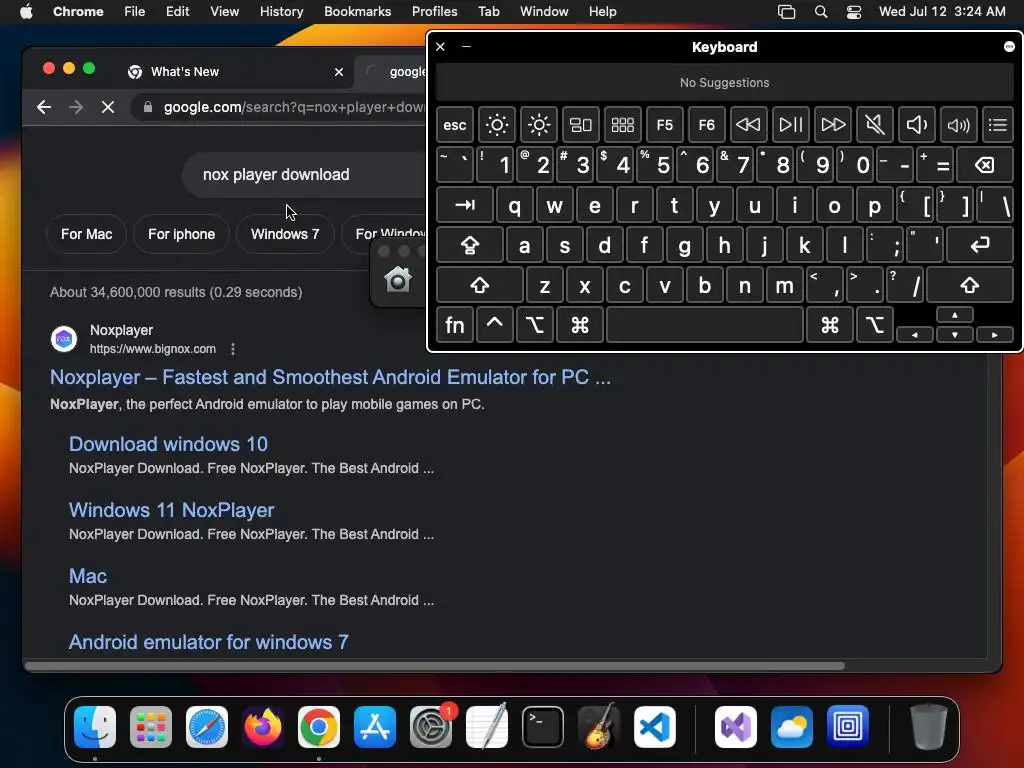Tap the tab key on virtual keyboard

point(464,206)
